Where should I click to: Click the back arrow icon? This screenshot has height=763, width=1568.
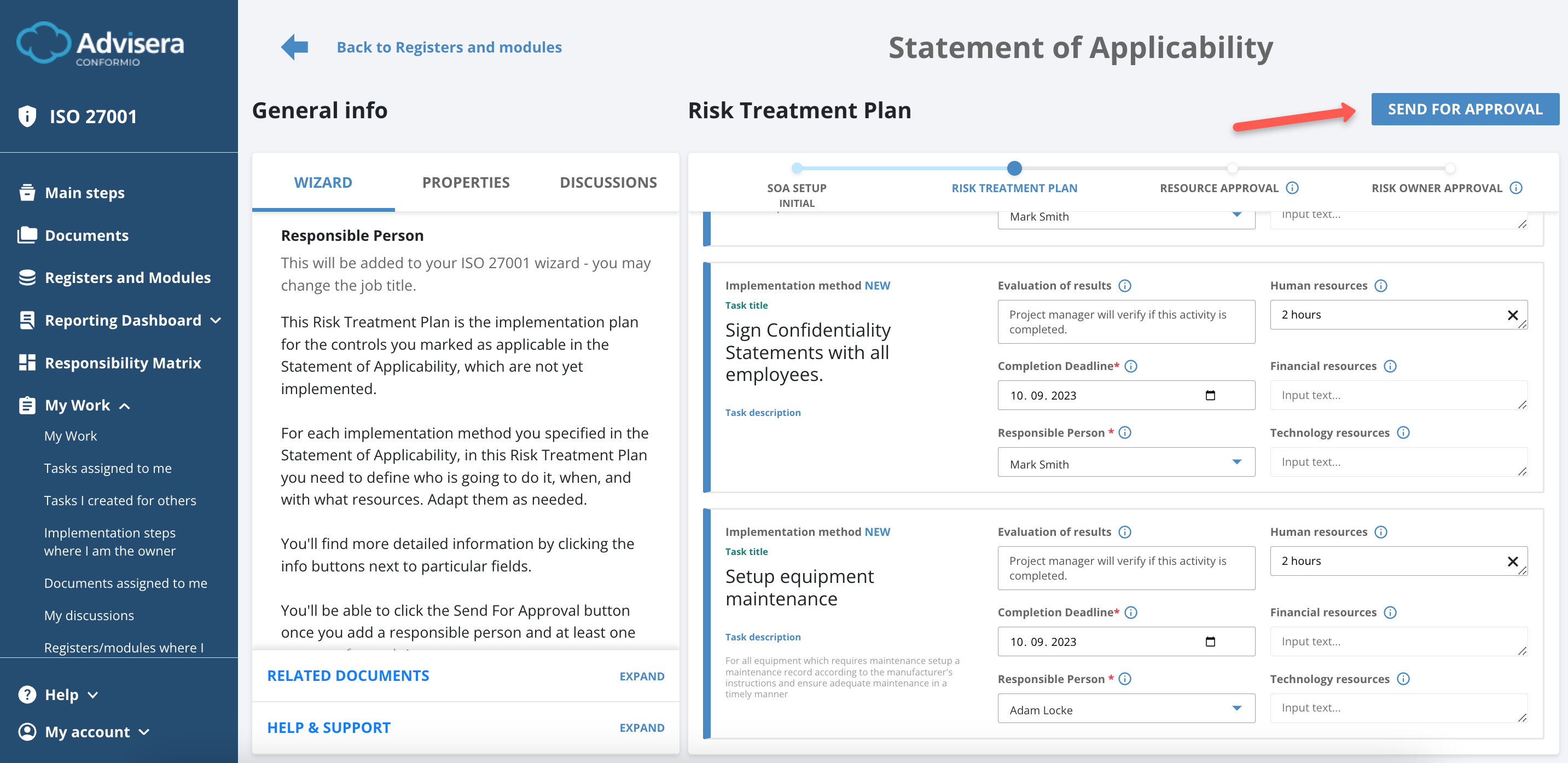pos(293,47)
